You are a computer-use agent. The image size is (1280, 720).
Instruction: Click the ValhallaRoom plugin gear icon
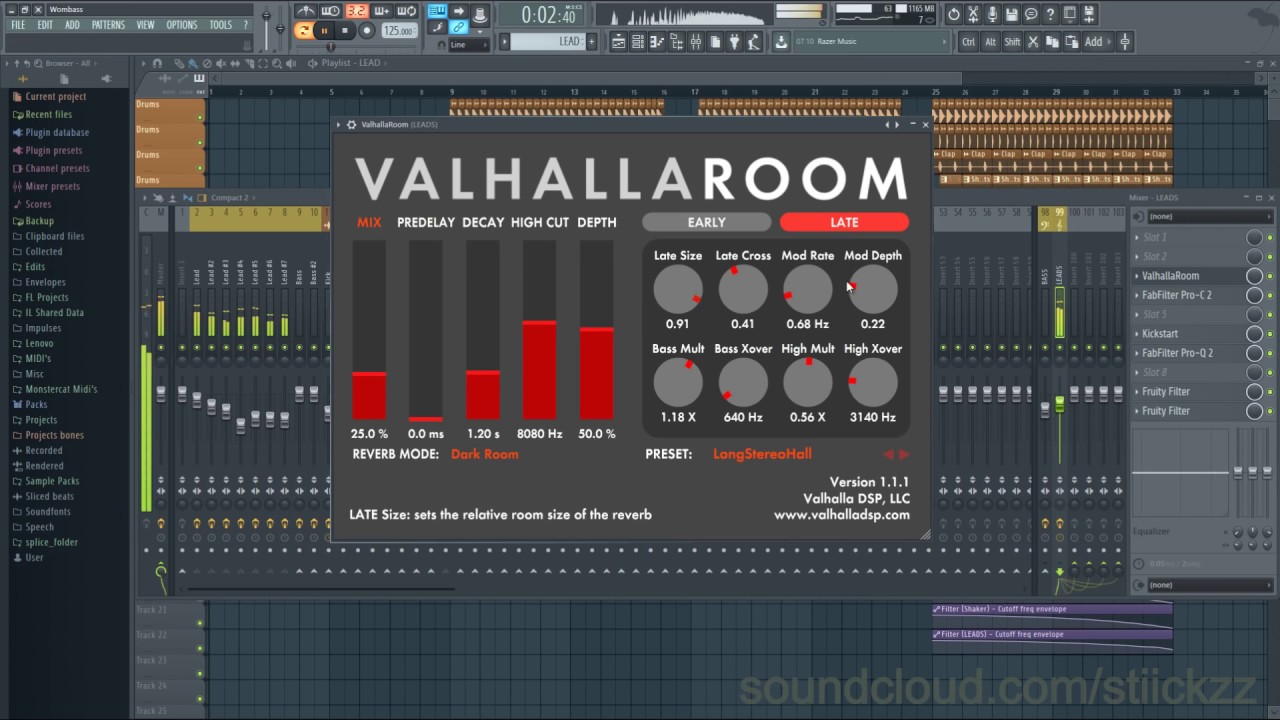click(x=351, y=125)
